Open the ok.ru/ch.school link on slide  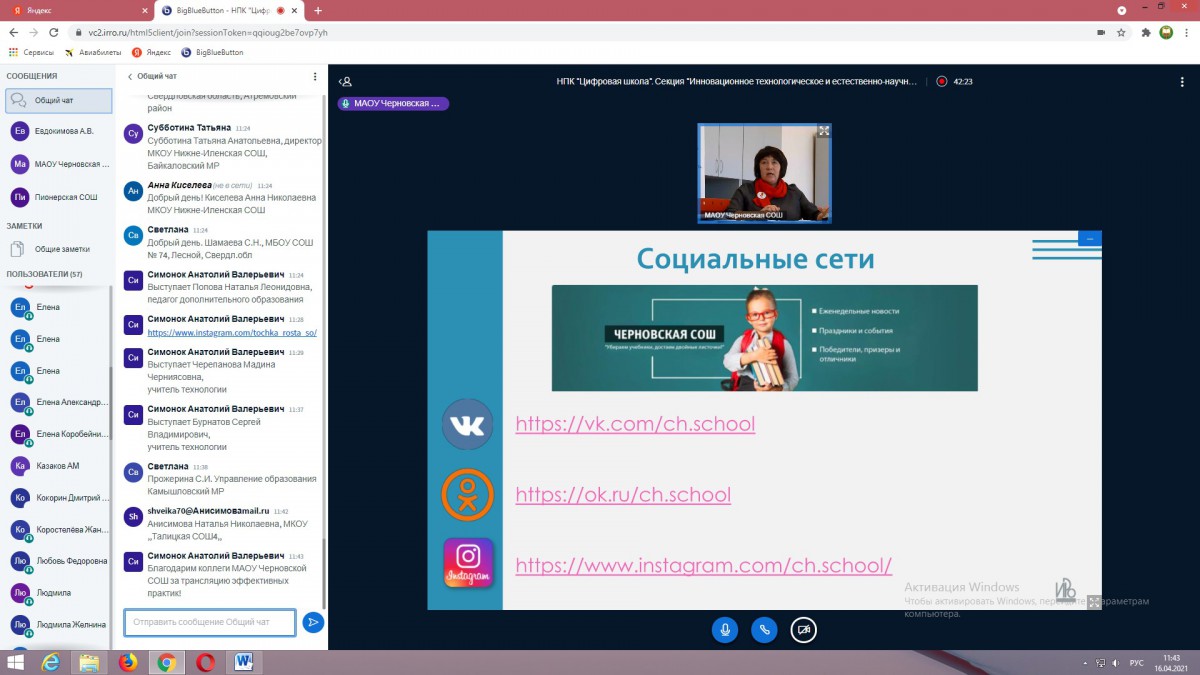pyautogui.click(x=623, y=495)
